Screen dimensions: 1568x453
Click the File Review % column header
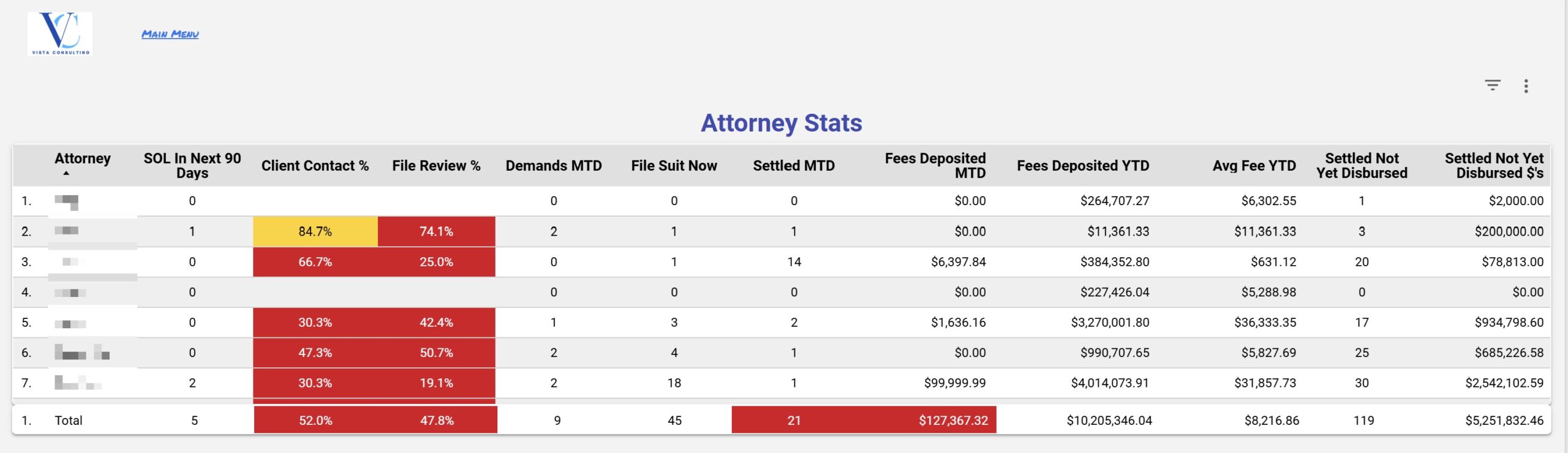(x=436, y=165)
